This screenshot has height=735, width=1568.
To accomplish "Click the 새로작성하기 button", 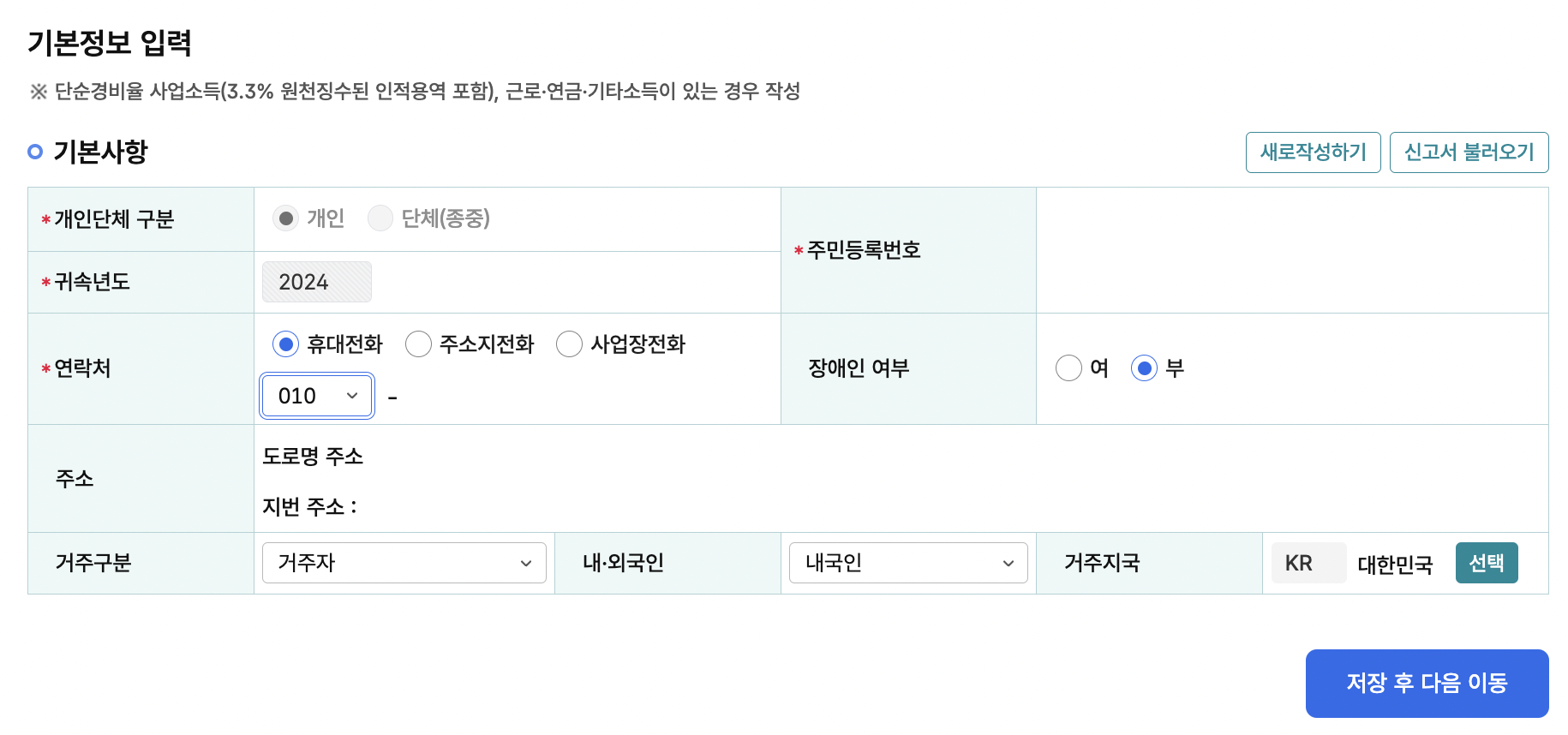I will [1313, 152].
